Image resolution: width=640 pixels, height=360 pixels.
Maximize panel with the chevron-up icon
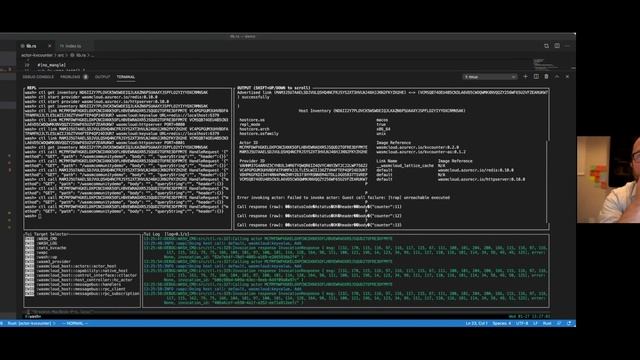pyautogui.click(x=557, y=77)
